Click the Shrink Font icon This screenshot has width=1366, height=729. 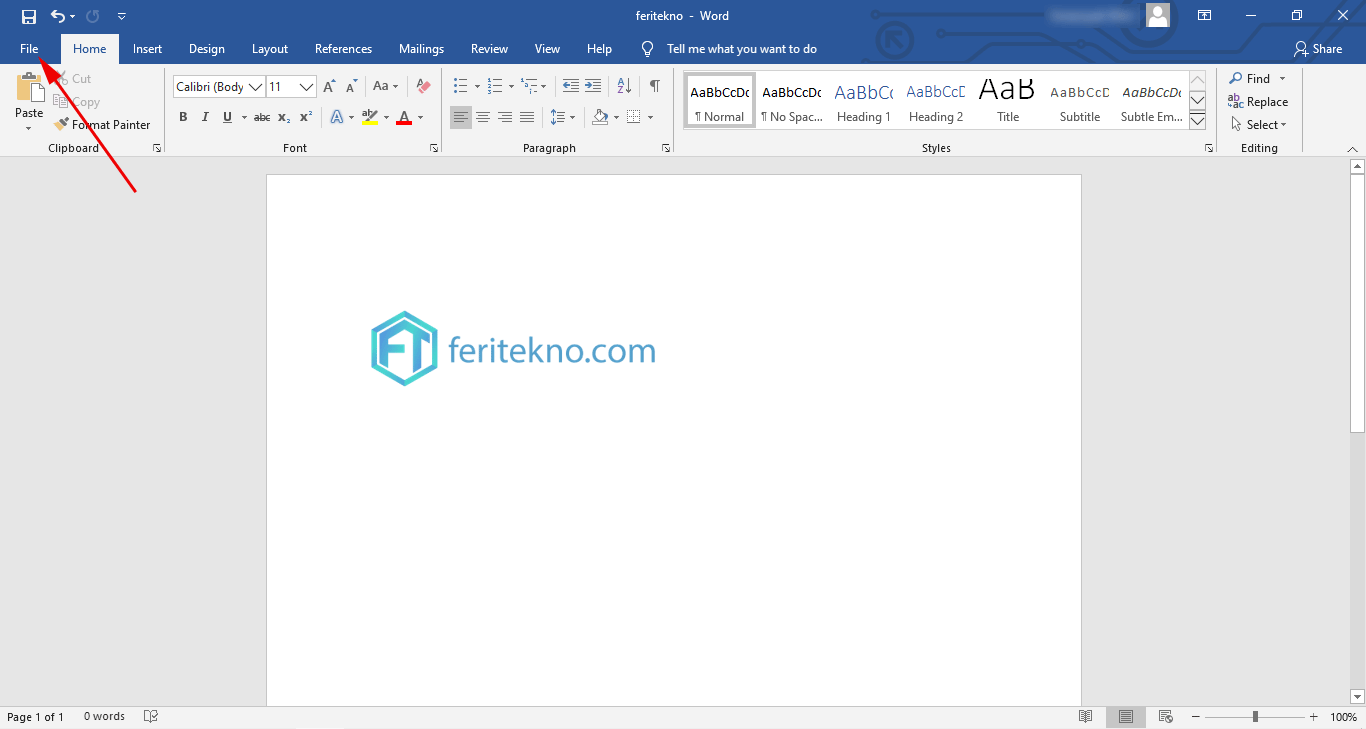point(351,87)
